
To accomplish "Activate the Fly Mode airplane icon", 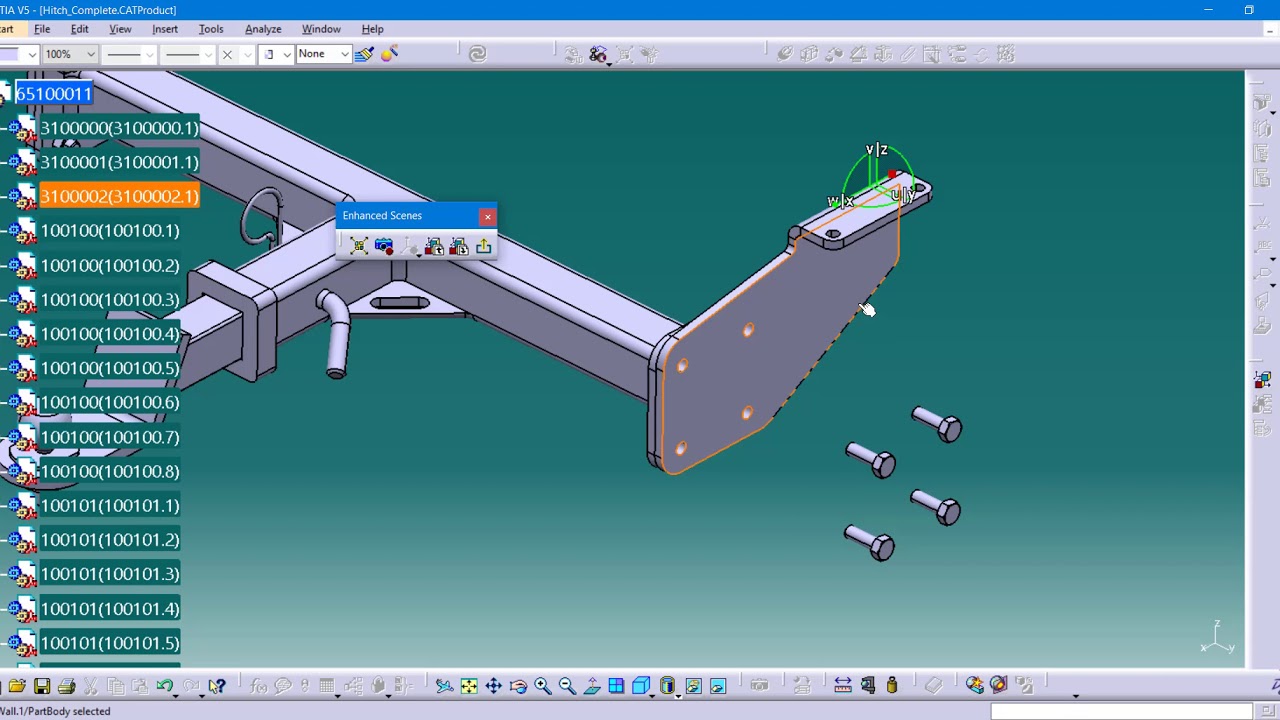I will point(444,686).
